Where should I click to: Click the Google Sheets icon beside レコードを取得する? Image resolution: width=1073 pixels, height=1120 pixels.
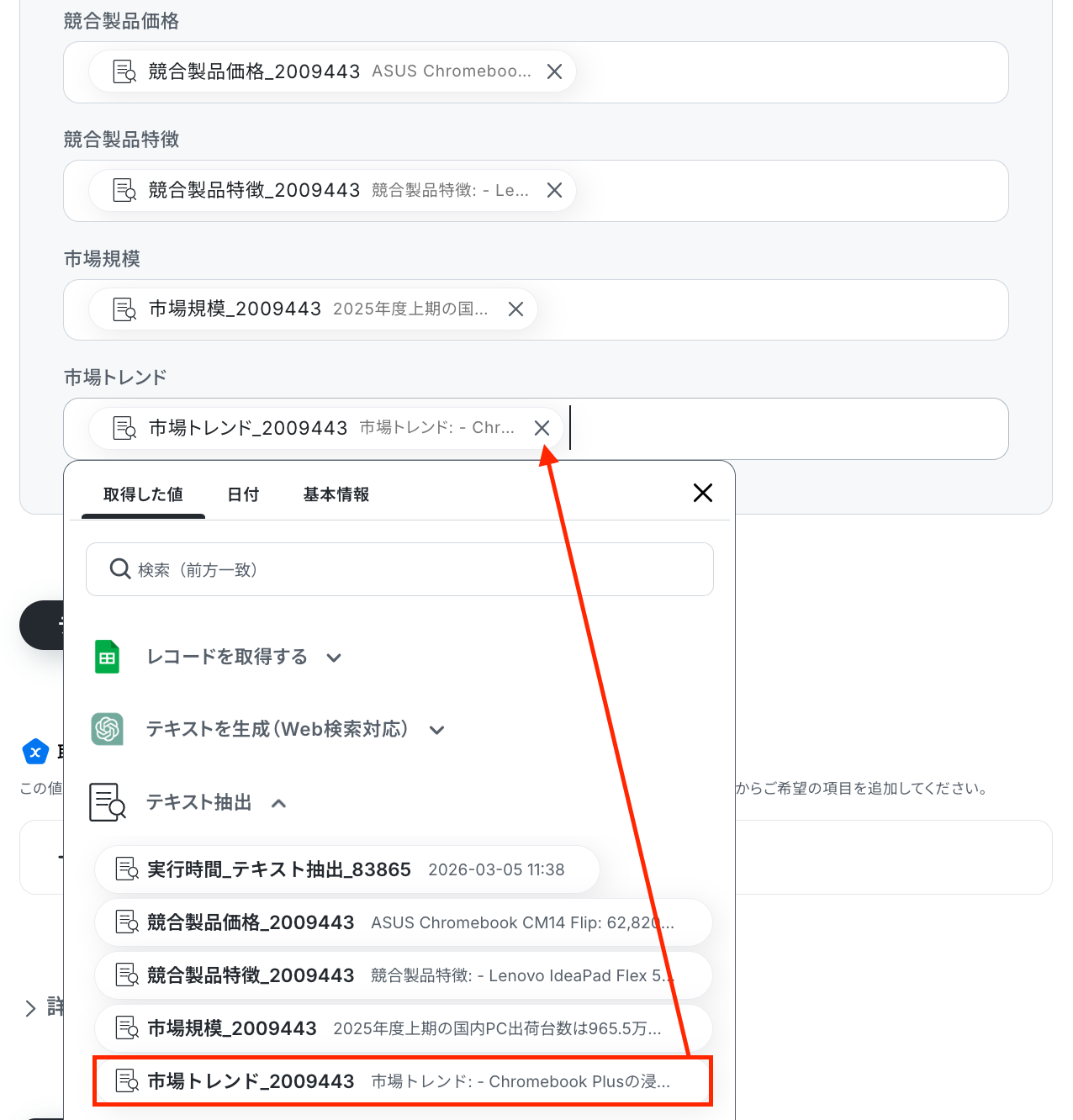tap(107, 658)
